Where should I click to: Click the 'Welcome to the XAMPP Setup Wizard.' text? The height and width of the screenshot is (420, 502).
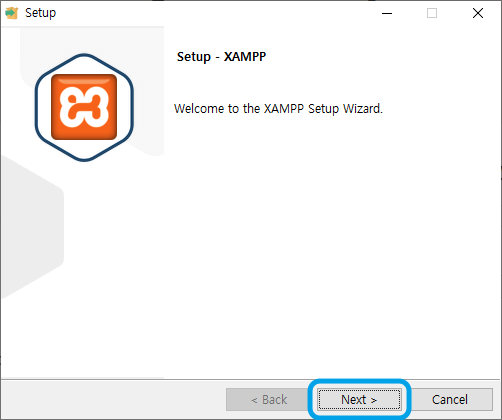point(278,109)
